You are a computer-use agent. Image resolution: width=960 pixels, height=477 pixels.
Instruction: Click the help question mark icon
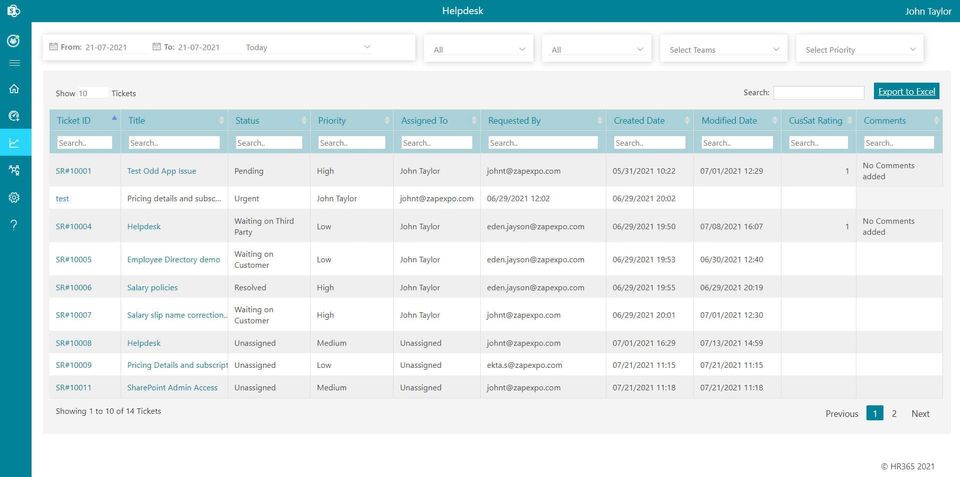coord(14,225)
